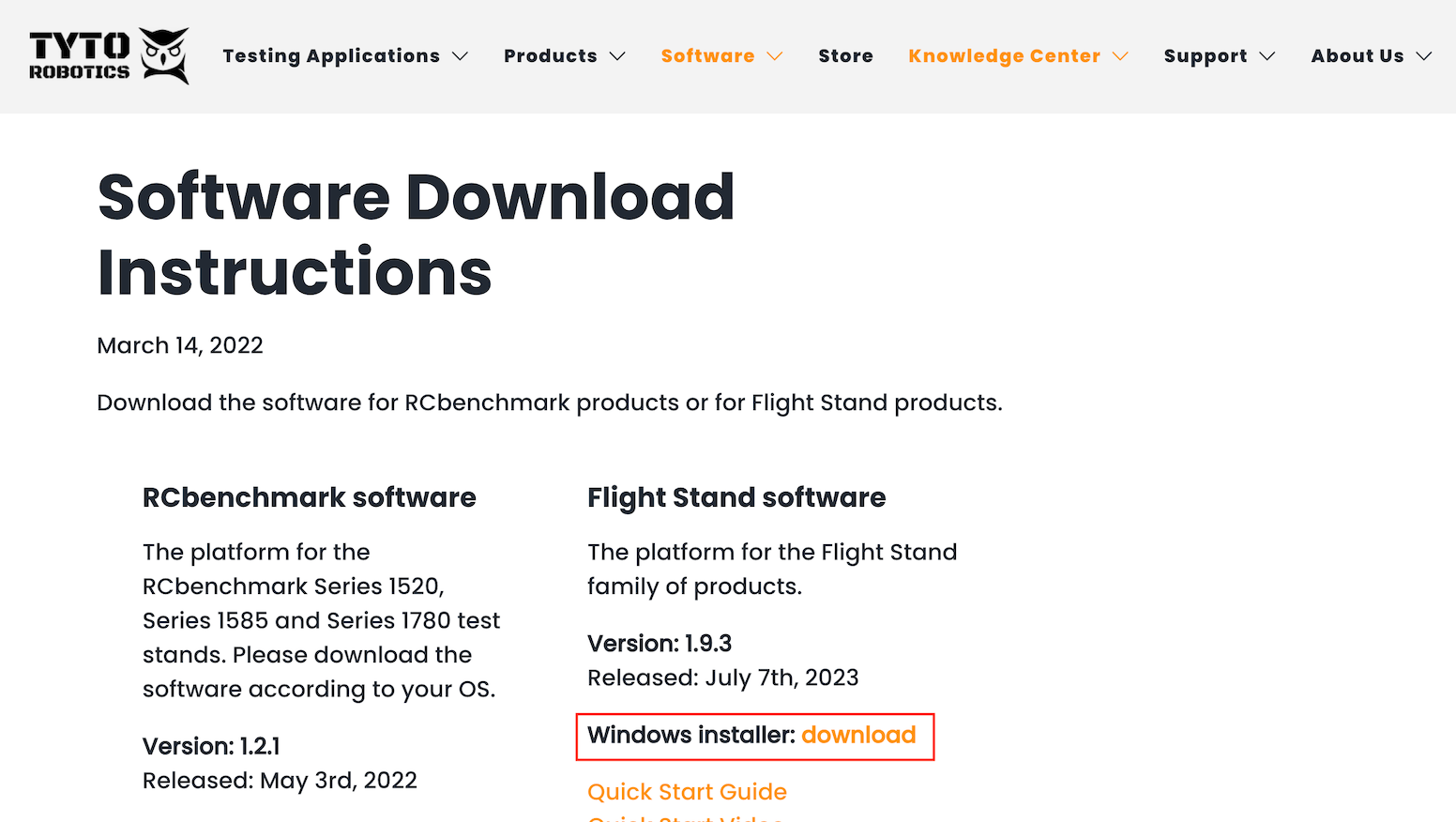
Task: Click the Store navigation link
Action: 845,55
